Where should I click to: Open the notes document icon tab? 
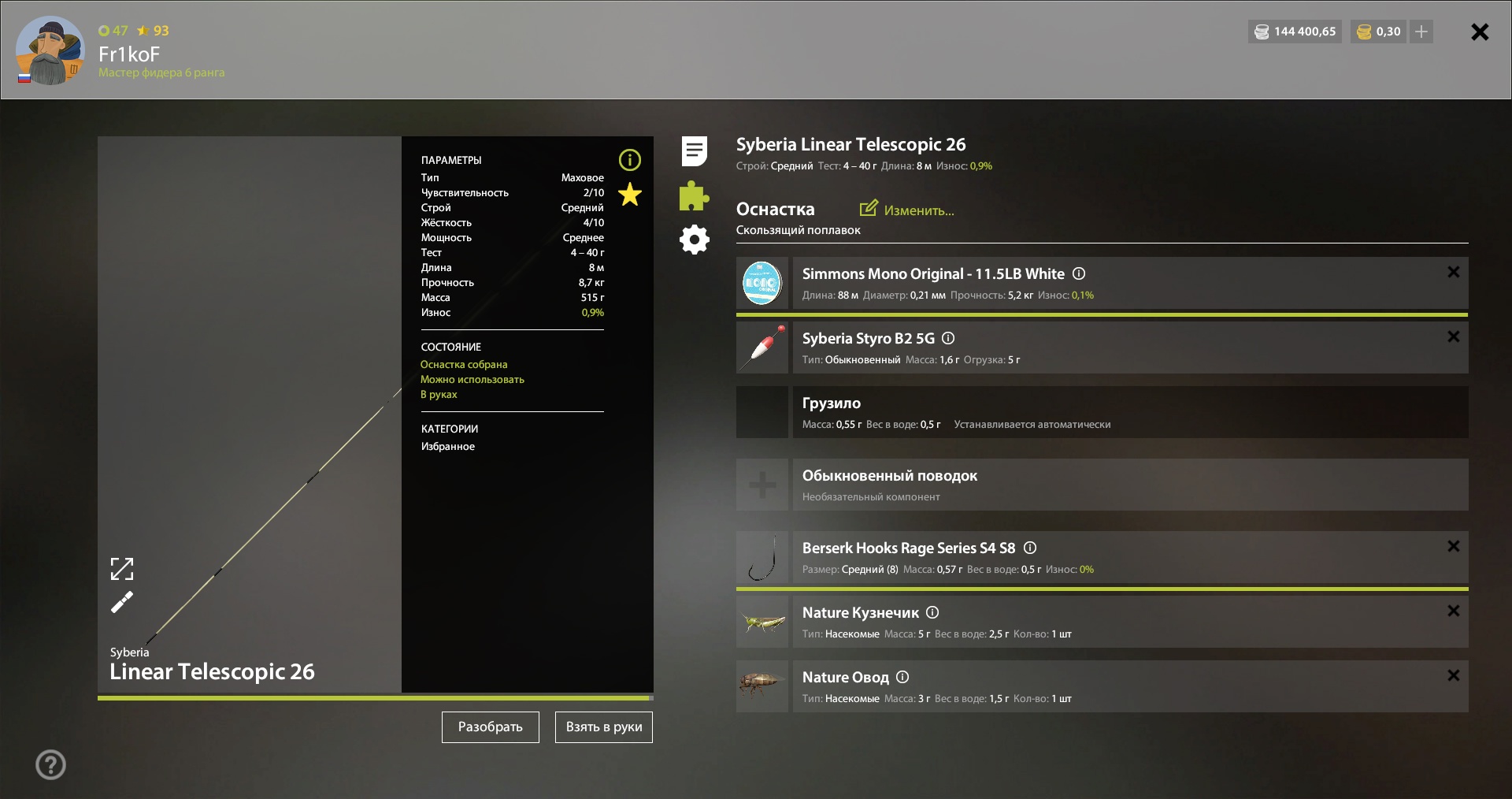click(x=695, y=151)
